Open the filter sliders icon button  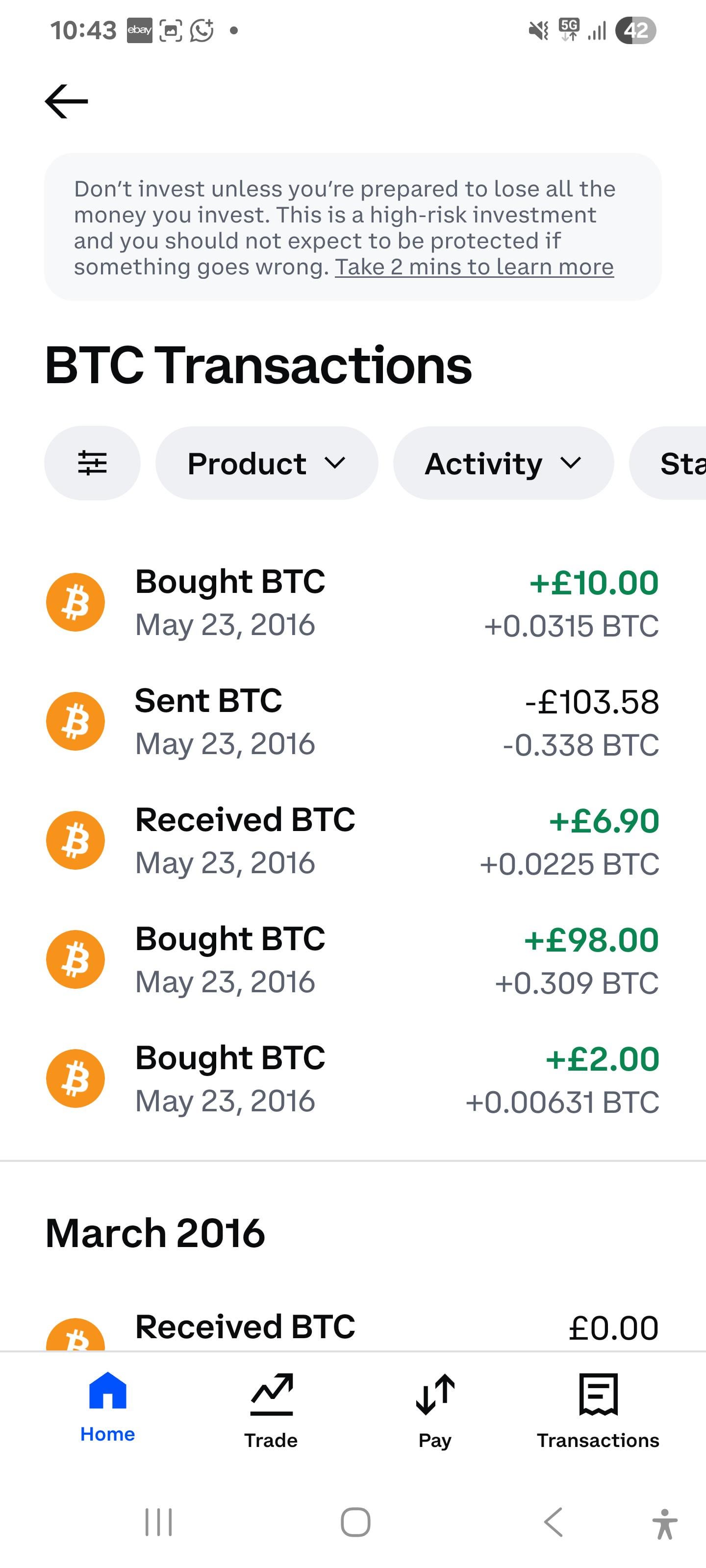[92, 463]
